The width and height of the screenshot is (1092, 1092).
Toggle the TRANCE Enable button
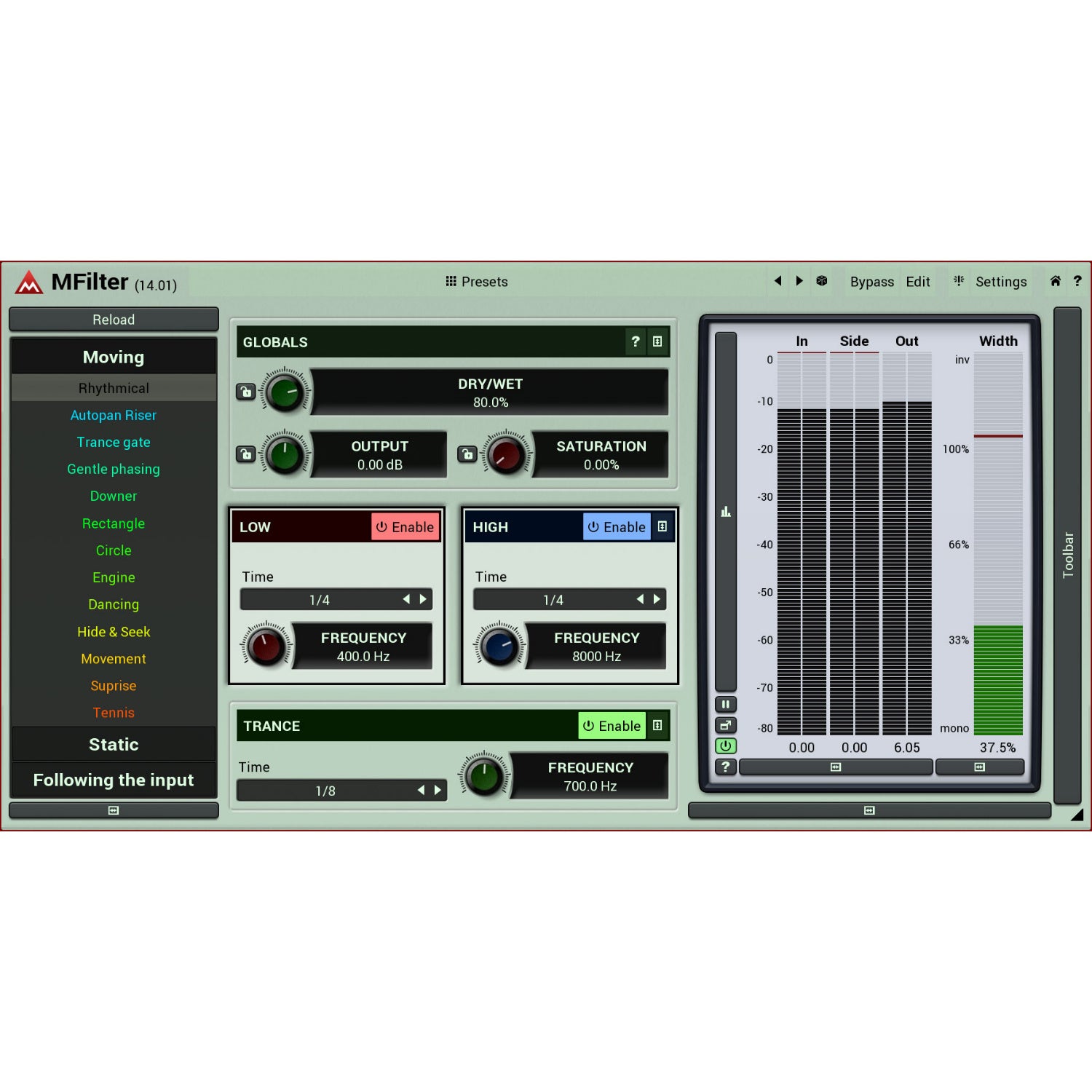612,726
